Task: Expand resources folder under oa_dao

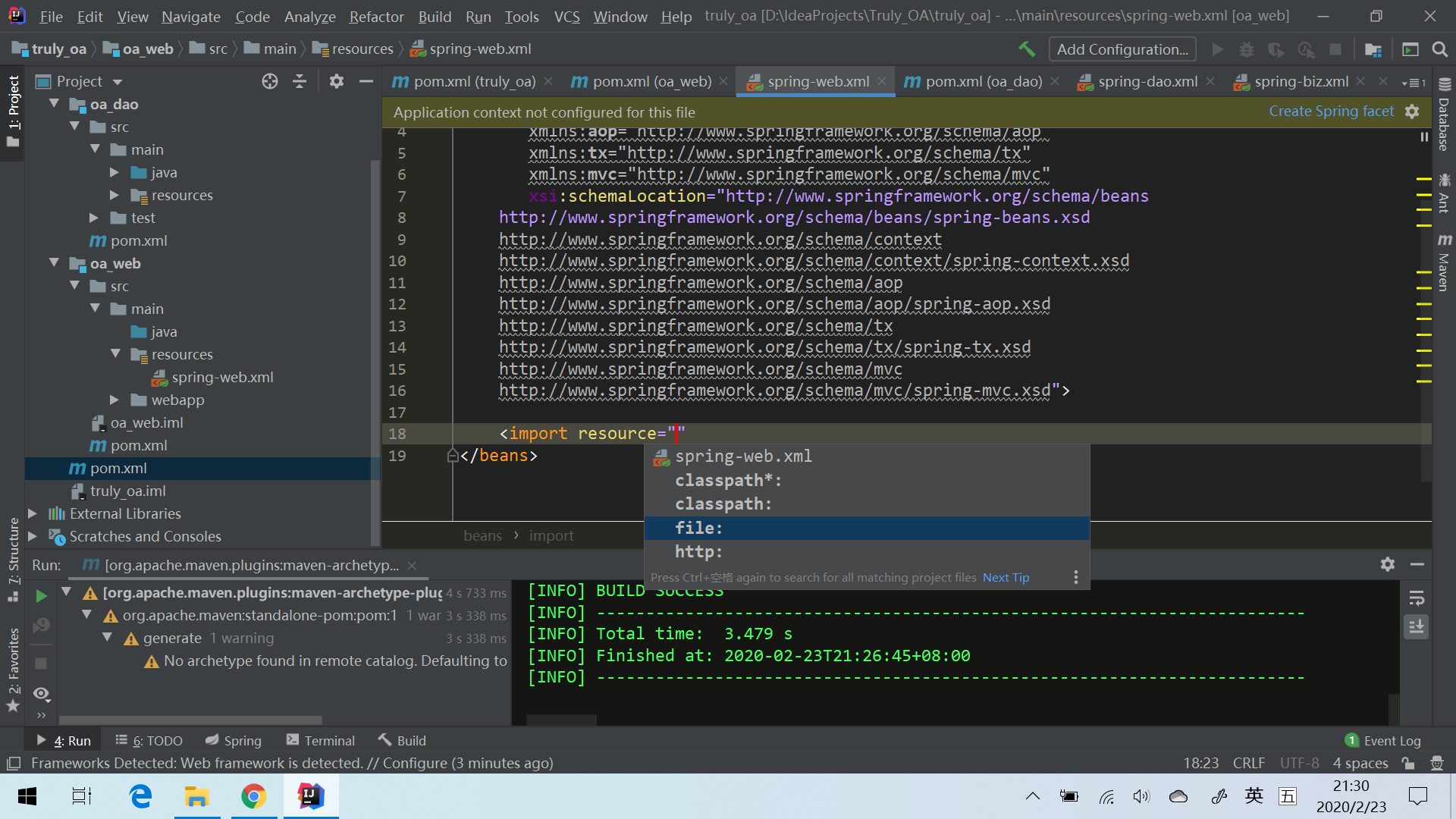Action: (x=114, y=195)
